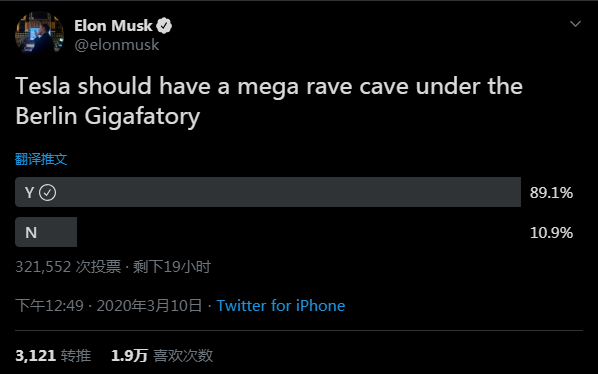
Task: Open the tweet timestamp 下午12:49
Action: pyautogui.click(x=49, y=306)
